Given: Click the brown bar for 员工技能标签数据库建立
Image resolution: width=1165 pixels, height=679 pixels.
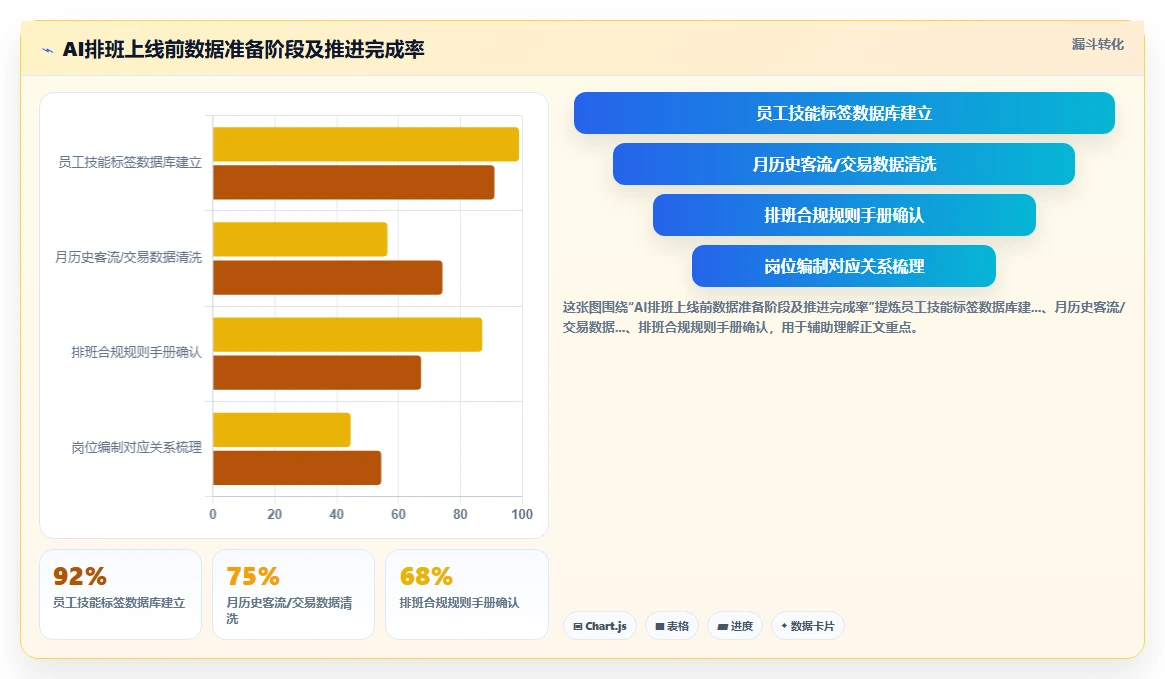Looking at the screenshot, I should pyautogui.click(x=354, y=182).
